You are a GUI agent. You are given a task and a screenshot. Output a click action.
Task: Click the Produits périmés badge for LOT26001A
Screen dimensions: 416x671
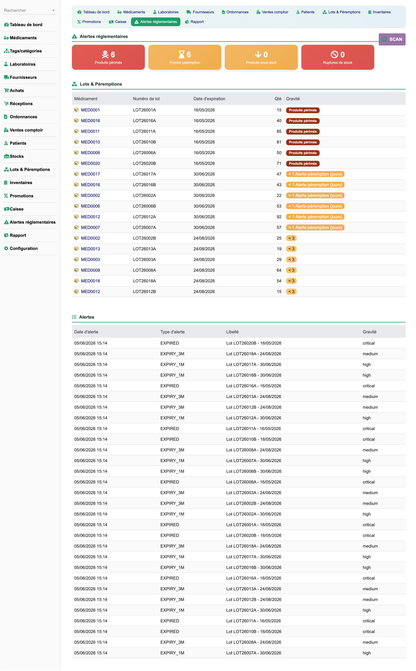(303, 110)
